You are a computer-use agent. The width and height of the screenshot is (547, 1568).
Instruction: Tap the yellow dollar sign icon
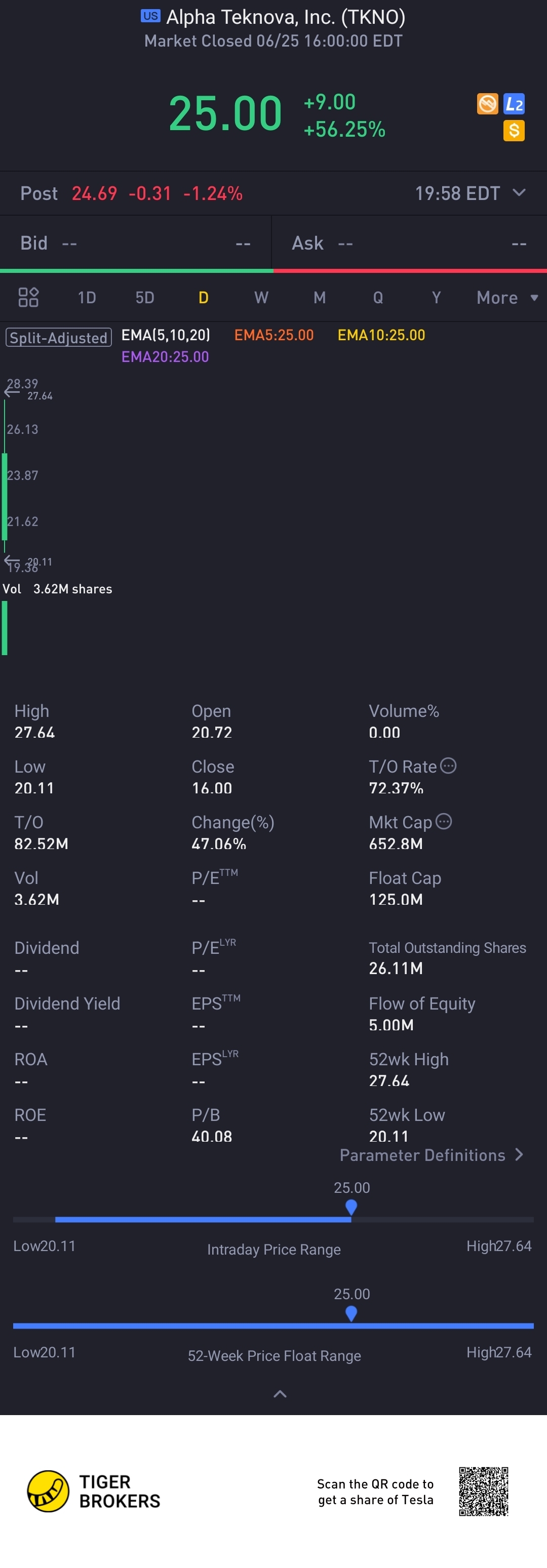[514, 130]
